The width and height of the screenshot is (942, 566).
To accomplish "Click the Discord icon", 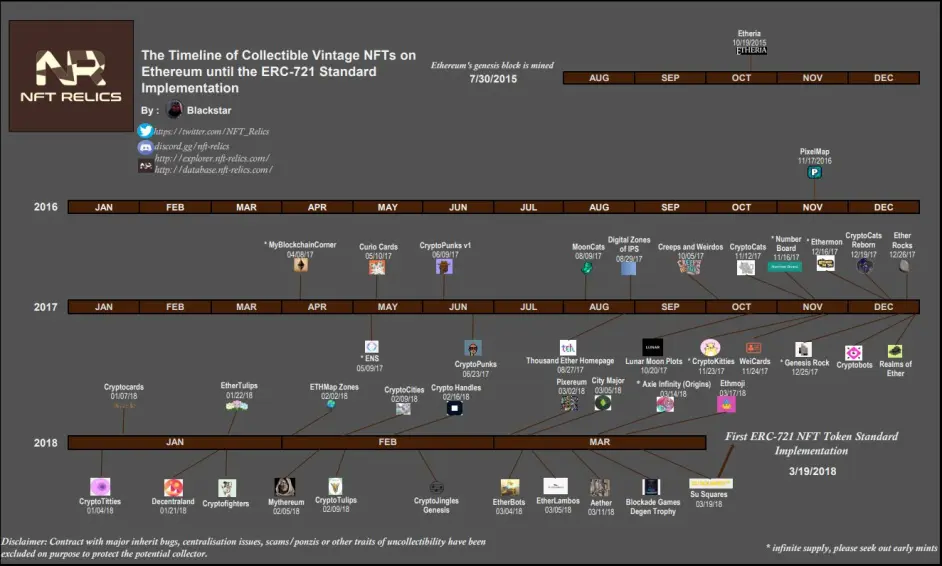I will point(145,147).
